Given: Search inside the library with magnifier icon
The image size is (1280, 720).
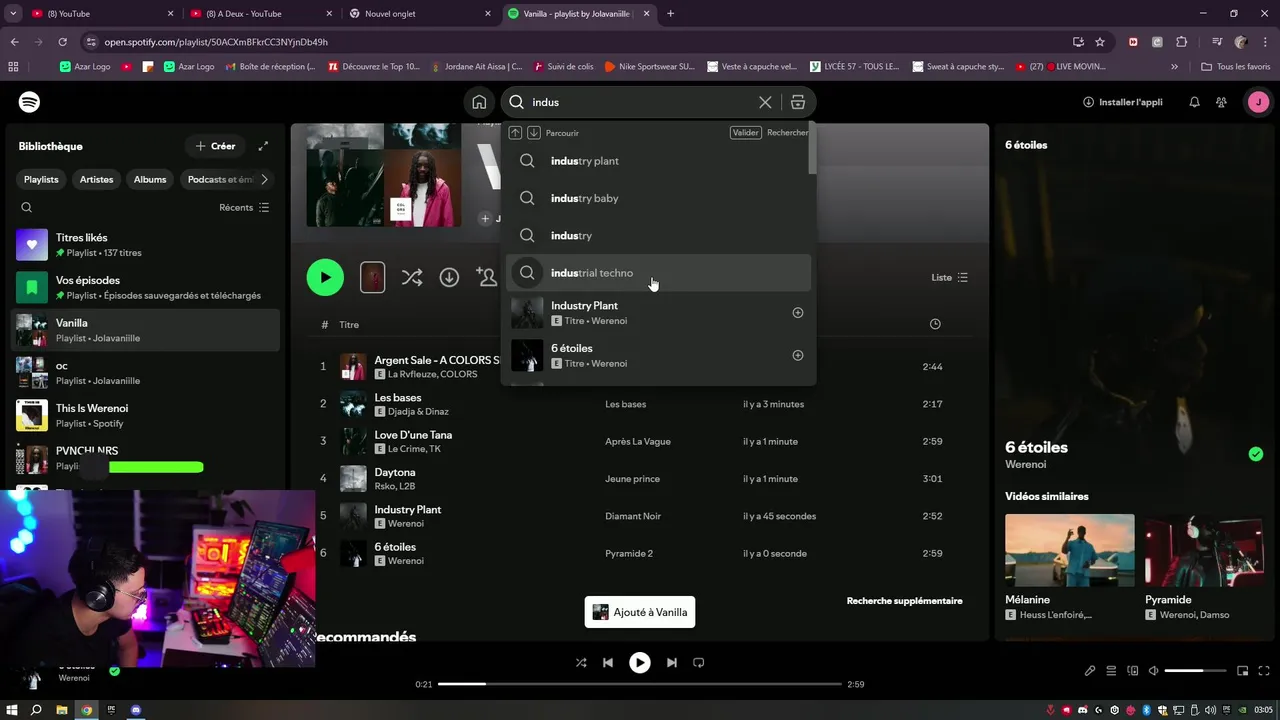Looking at the screenshot, I should (x=27, y=207).
